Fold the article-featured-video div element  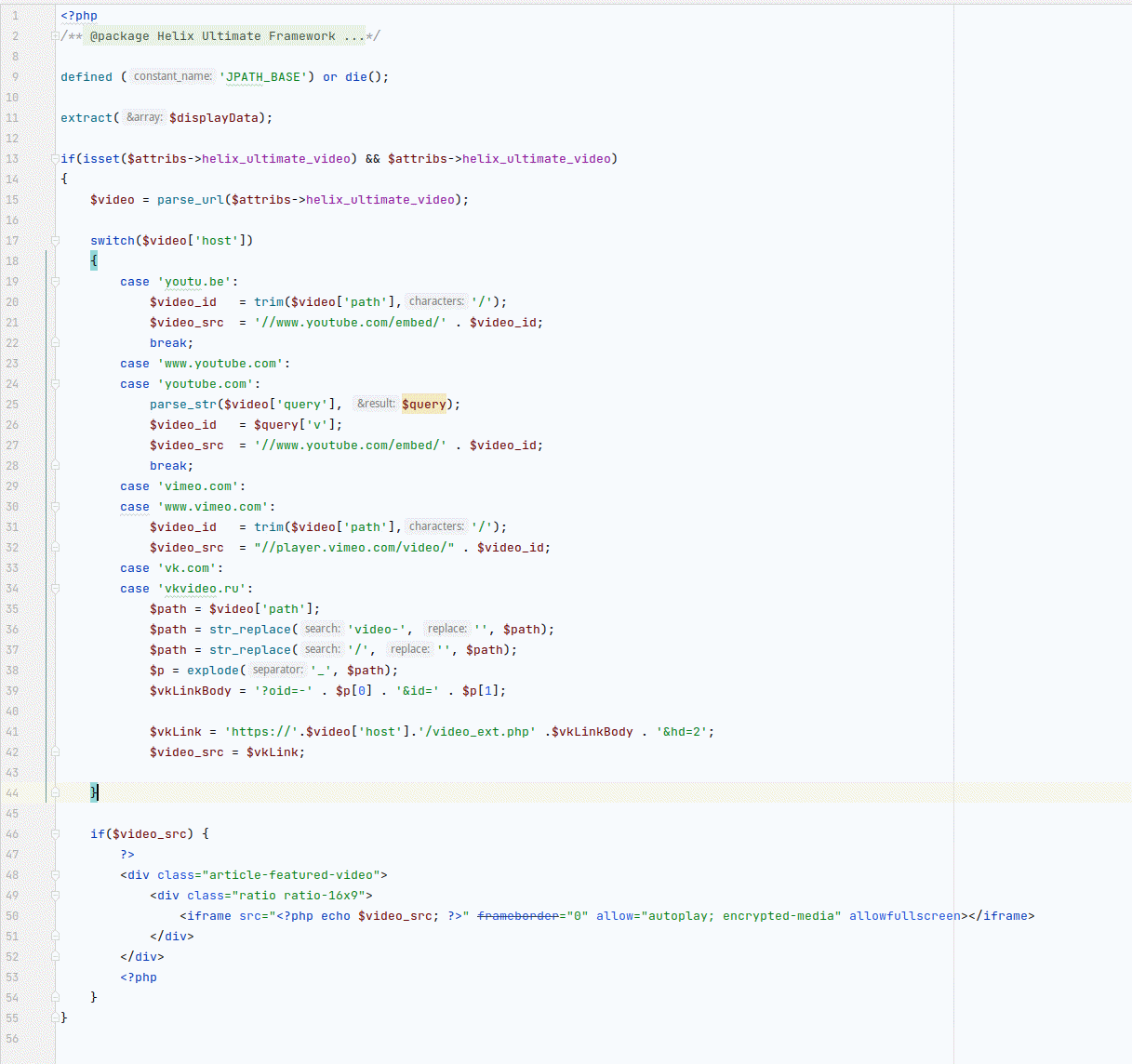click(55, 875)
